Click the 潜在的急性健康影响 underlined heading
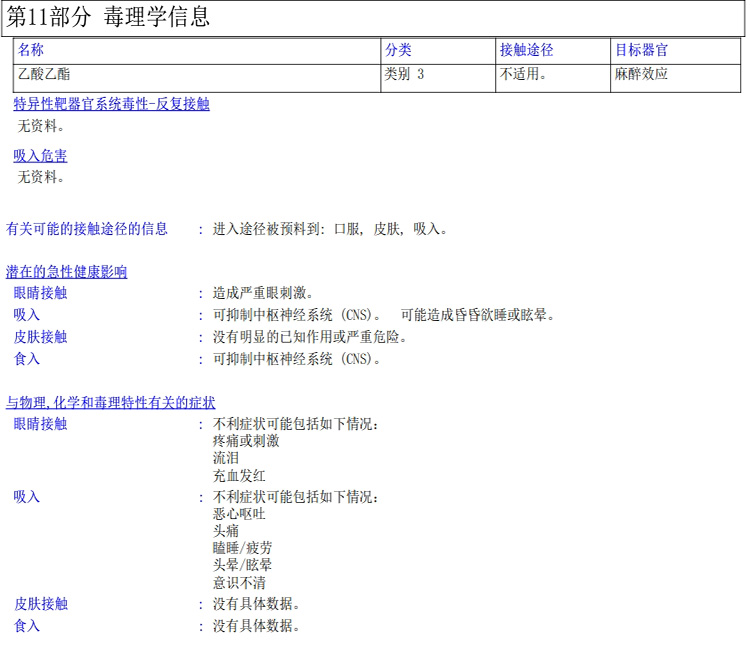This screenshot has width=750, height=646. tap(66, 272)
